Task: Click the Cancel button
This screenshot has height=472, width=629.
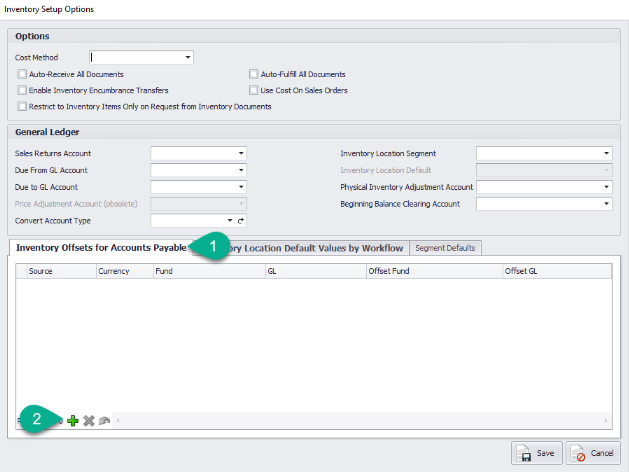Action: pyautogui.click(x=592, y=453)
